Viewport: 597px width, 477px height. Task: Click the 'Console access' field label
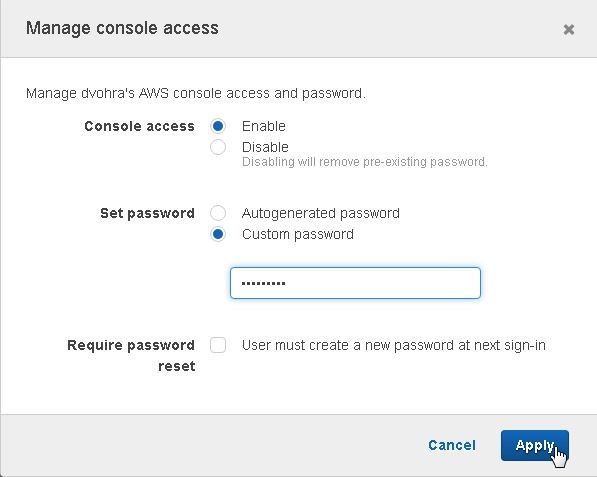pos(139,126)
